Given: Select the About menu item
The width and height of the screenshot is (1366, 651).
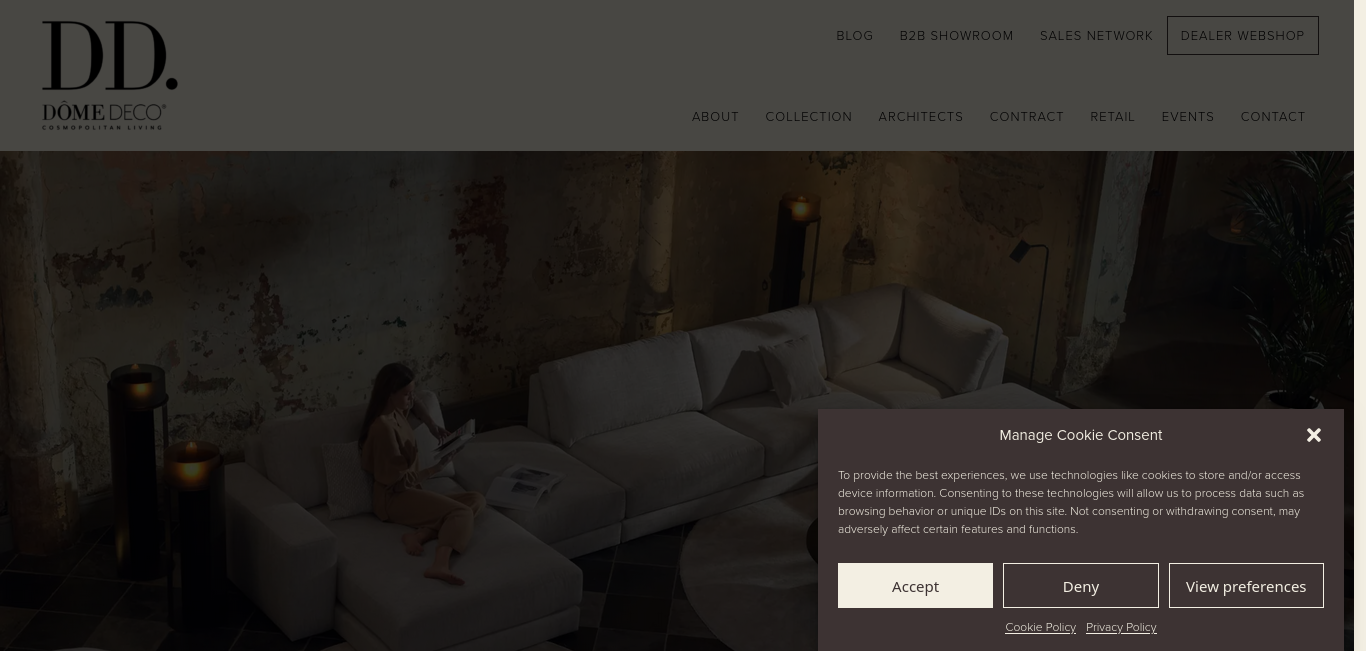Looking at the screenshot, I should tap(715, 117).
